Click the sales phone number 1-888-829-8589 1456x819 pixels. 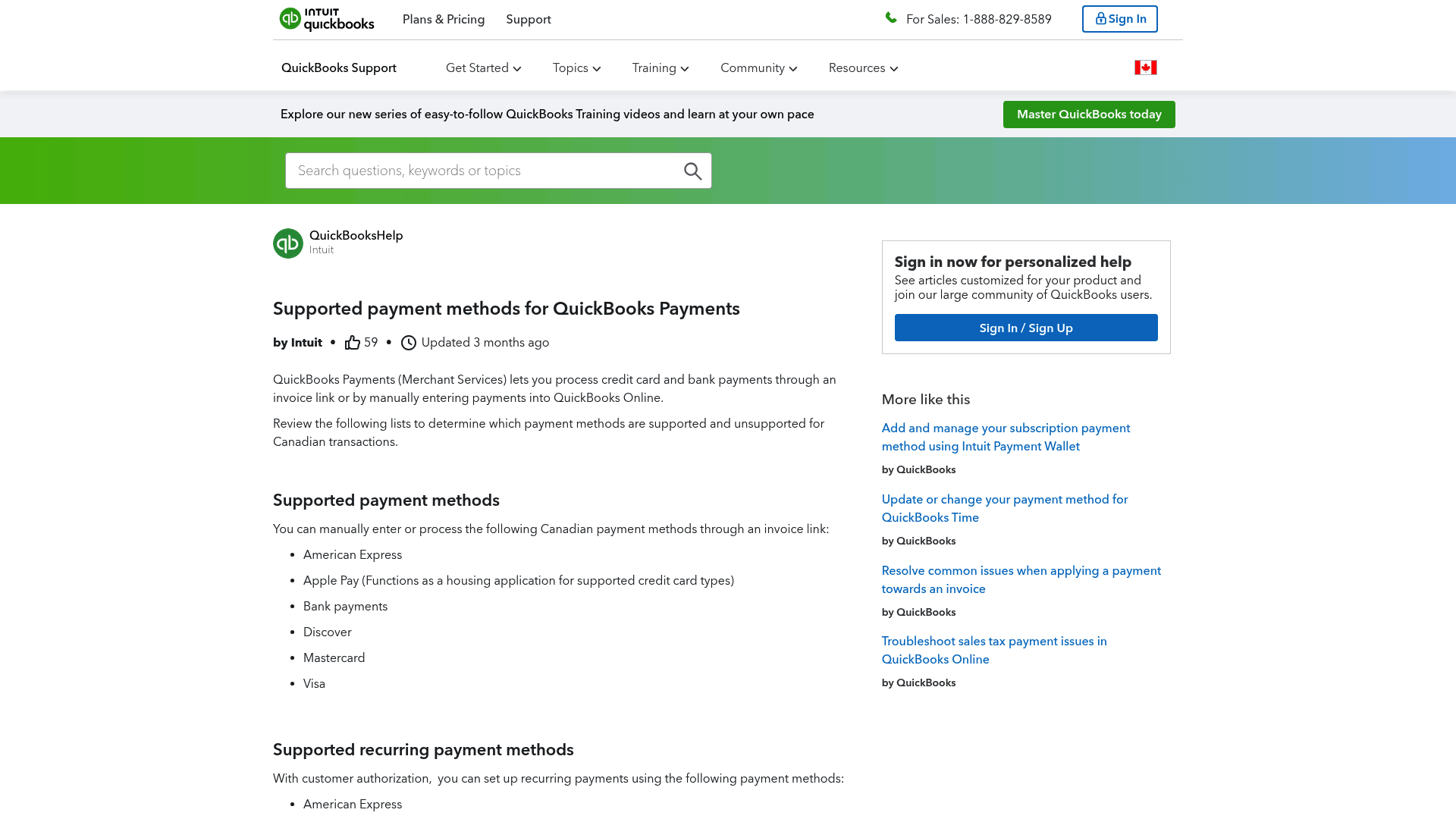point(1007,20)
